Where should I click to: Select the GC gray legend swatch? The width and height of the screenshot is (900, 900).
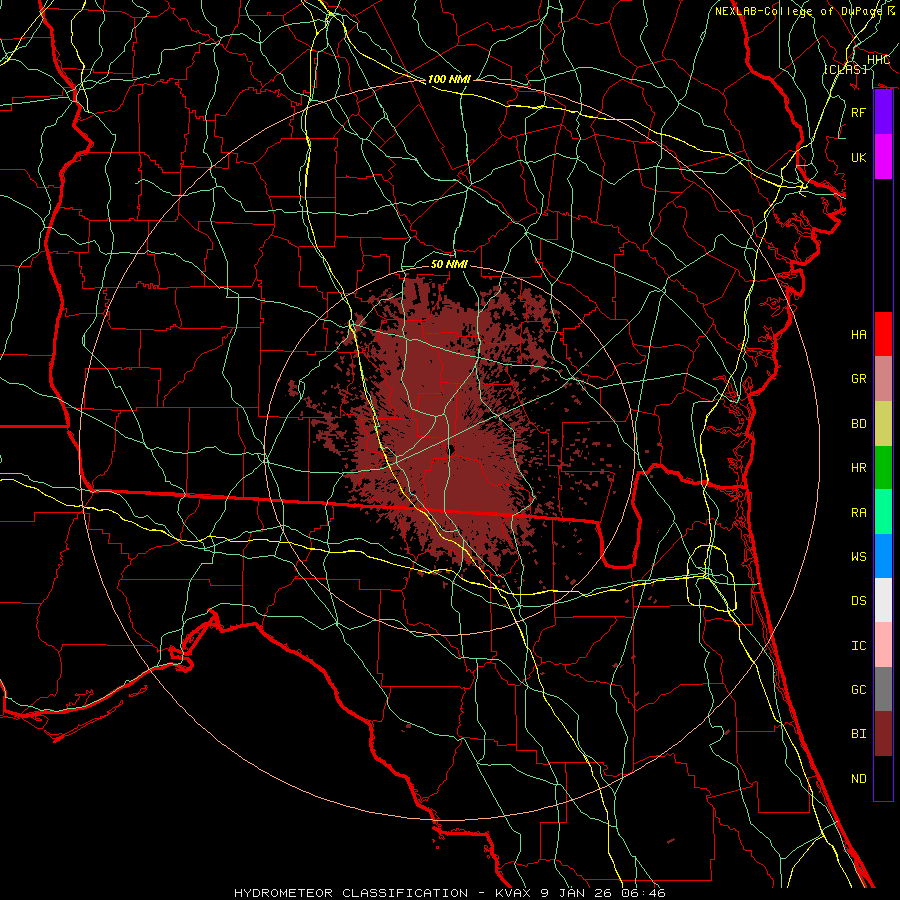[883, 689]
